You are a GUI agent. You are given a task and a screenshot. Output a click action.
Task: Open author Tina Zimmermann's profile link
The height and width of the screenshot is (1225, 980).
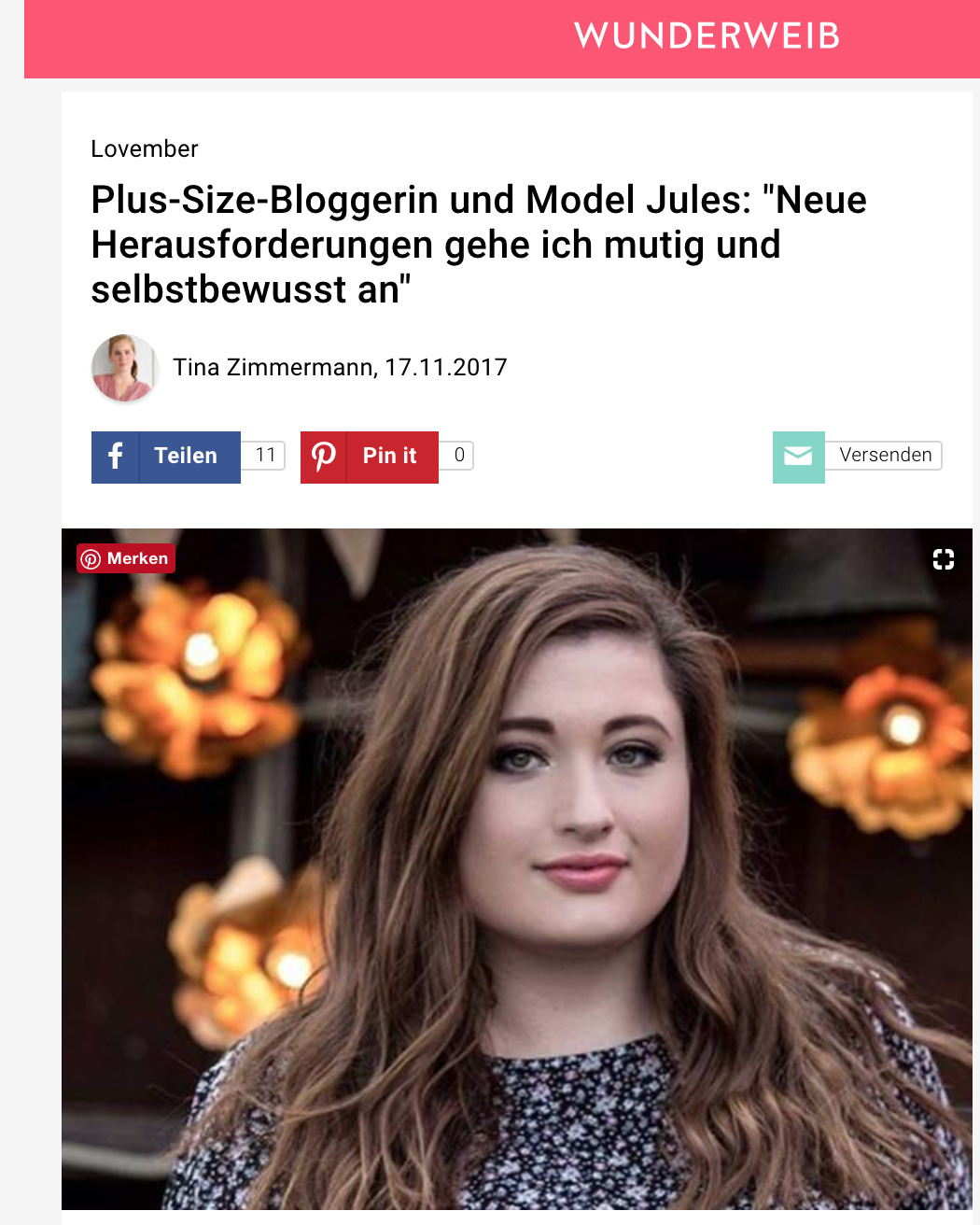pyautogui.click(x=274, y=368)
